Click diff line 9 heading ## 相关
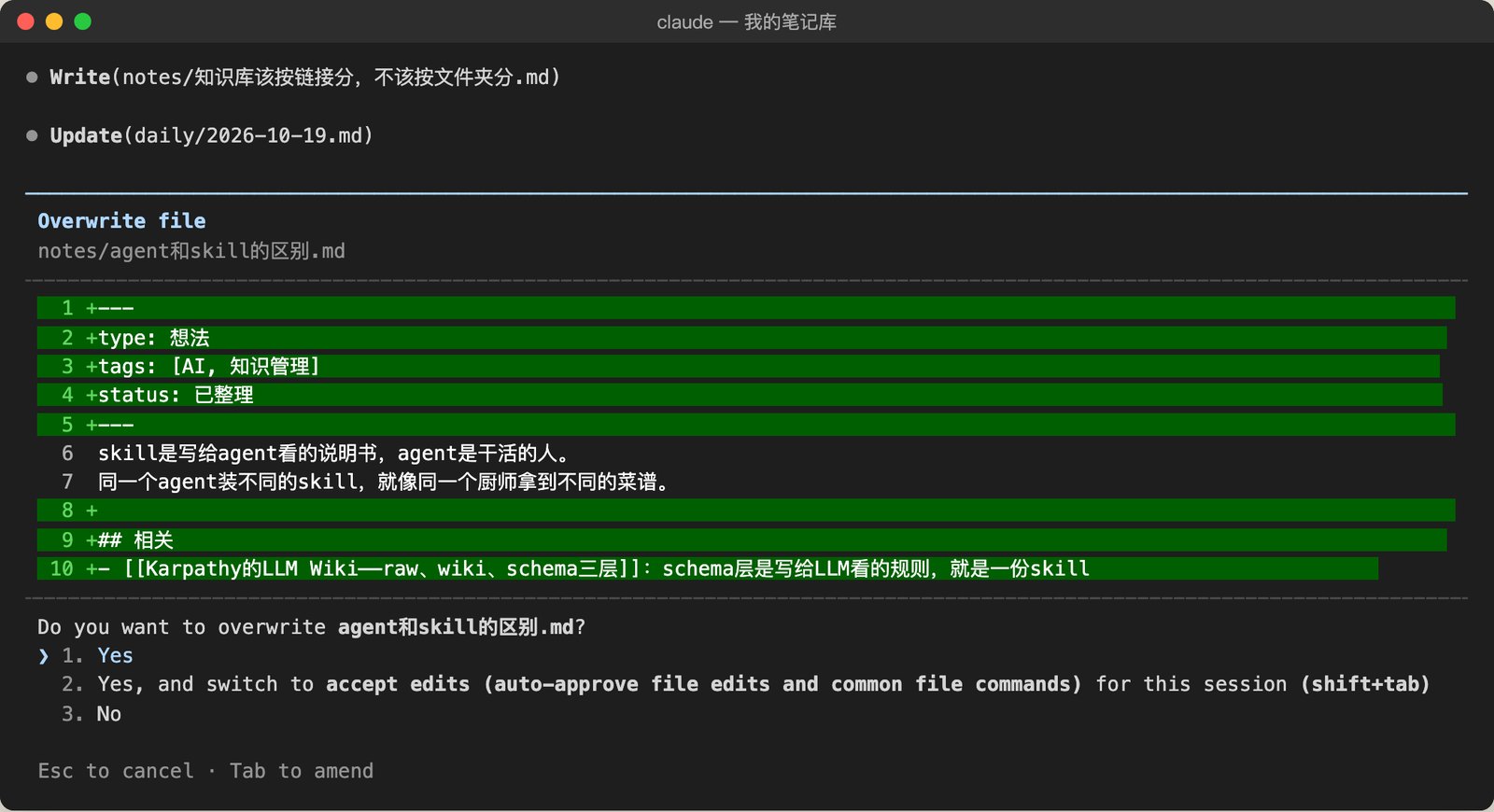This screenshot has height=812, width=1494. pyautogui.click(x=742, y=540)
